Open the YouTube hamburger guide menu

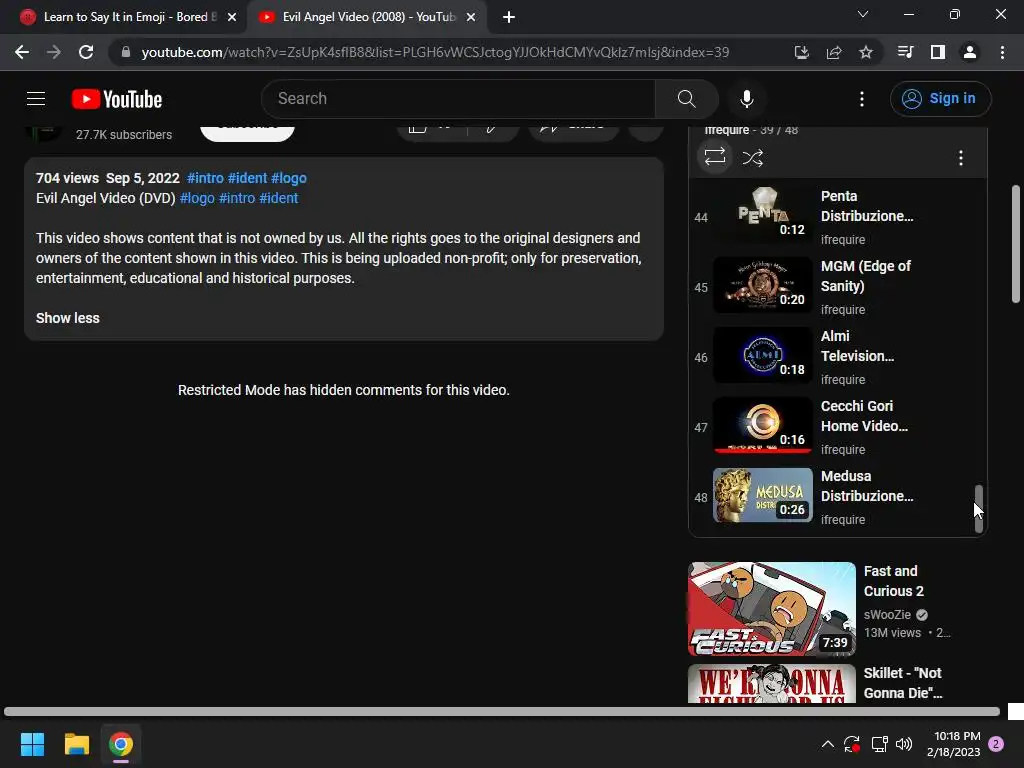[36, 99]
